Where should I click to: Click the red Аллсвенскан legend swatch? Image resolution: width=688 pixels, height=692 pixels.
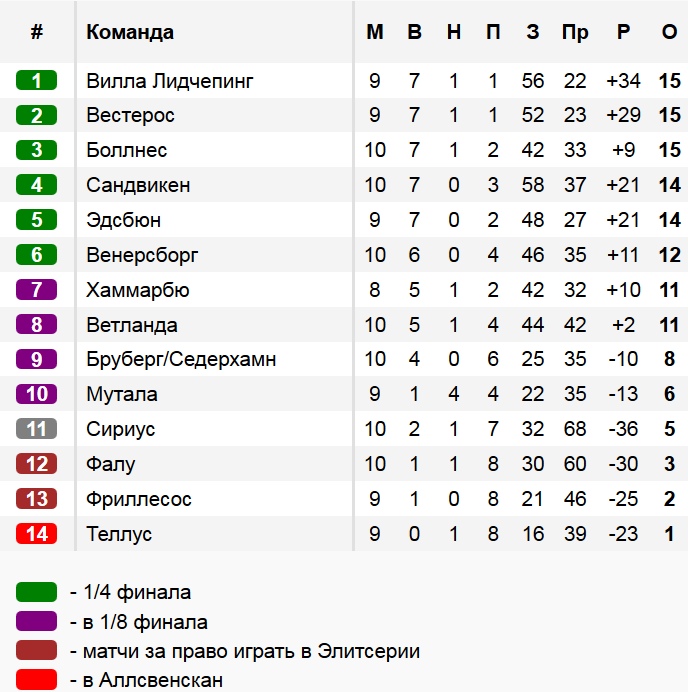point(37,680)
